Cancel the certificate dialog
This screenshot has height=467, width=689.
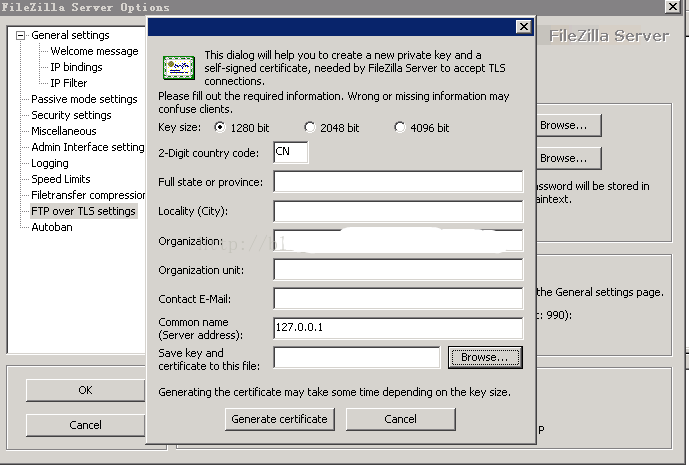[400, 419]
